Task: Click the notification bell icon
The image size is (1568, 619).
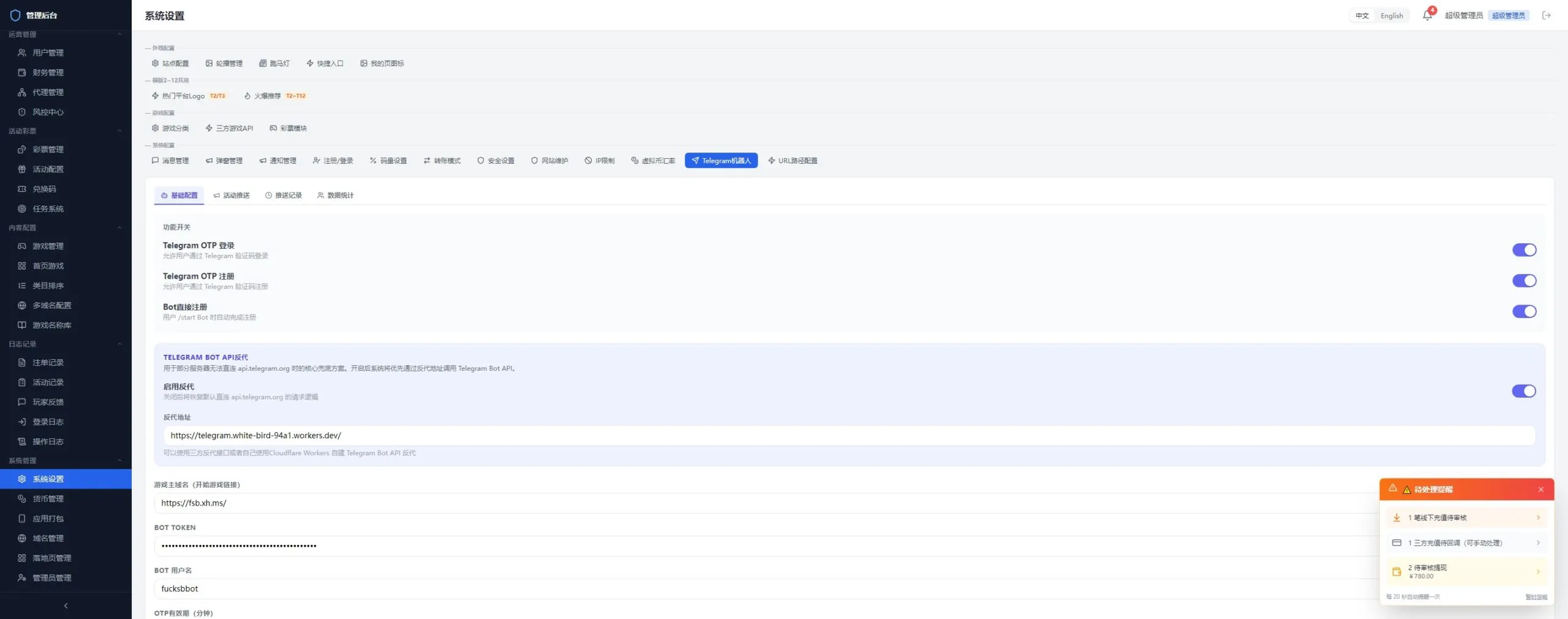Action: click(x=1427, y=15)
